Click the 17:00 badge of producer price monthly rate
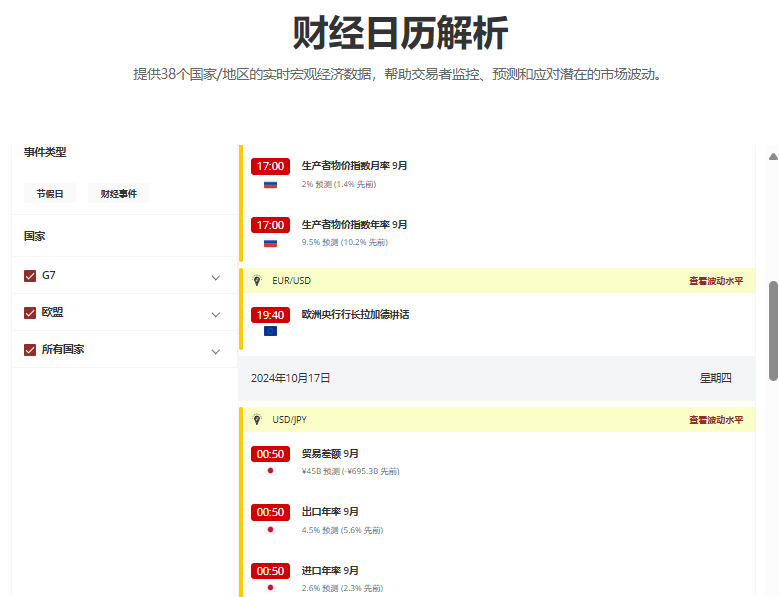779x597 pixels. [x=270, y=166]
